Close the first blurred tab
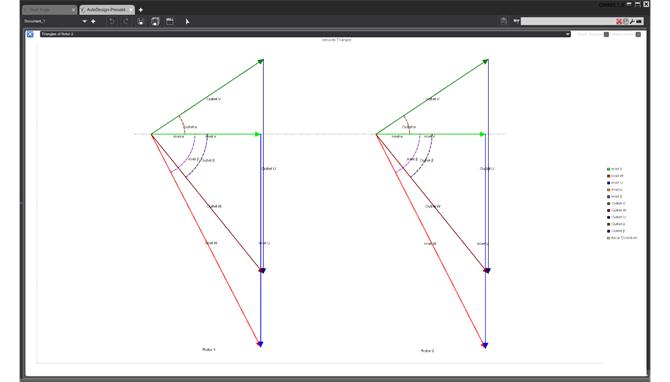 click(73, 9)
